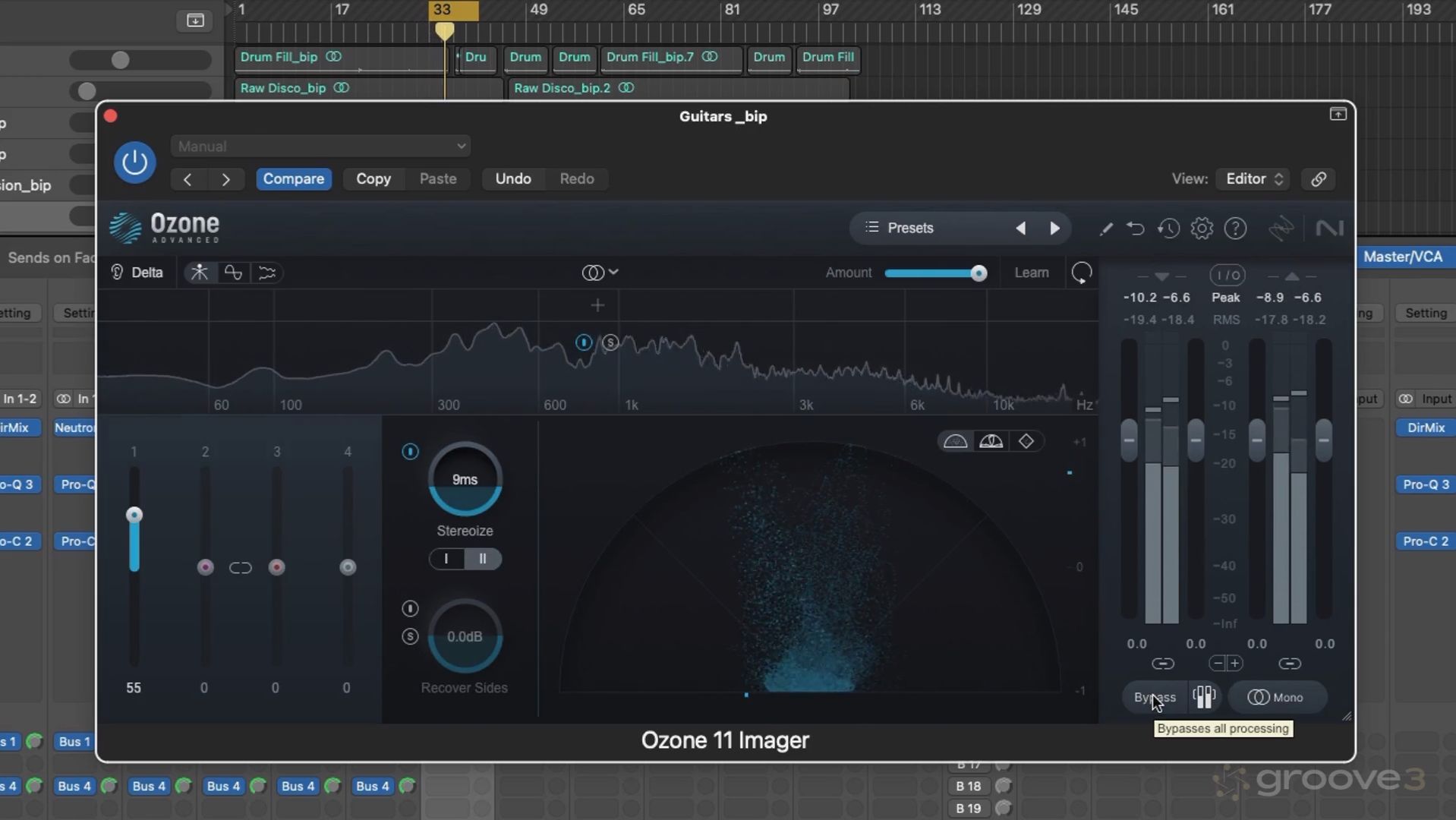The image size is (1456, 820).
Task: Click the Recover Sides 0.0dB knob
Action: tap(465, 636)
